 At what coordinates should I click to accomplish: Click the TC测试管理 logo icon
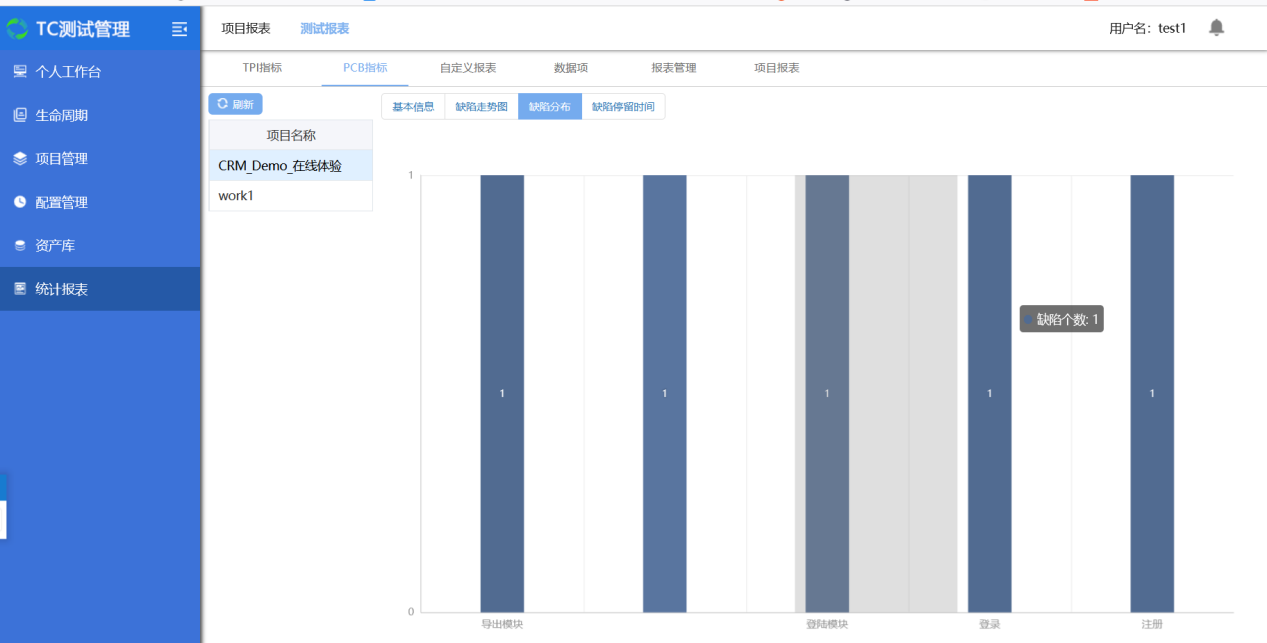pos(18,29)
